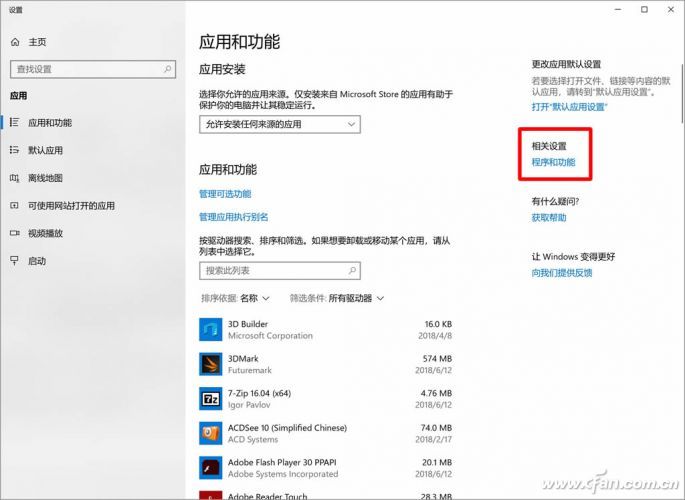Select the 默认应用 sidebar icon
The height and width of the screenshot is (500, 685).
pyautogui.click(x=14, y=150)
